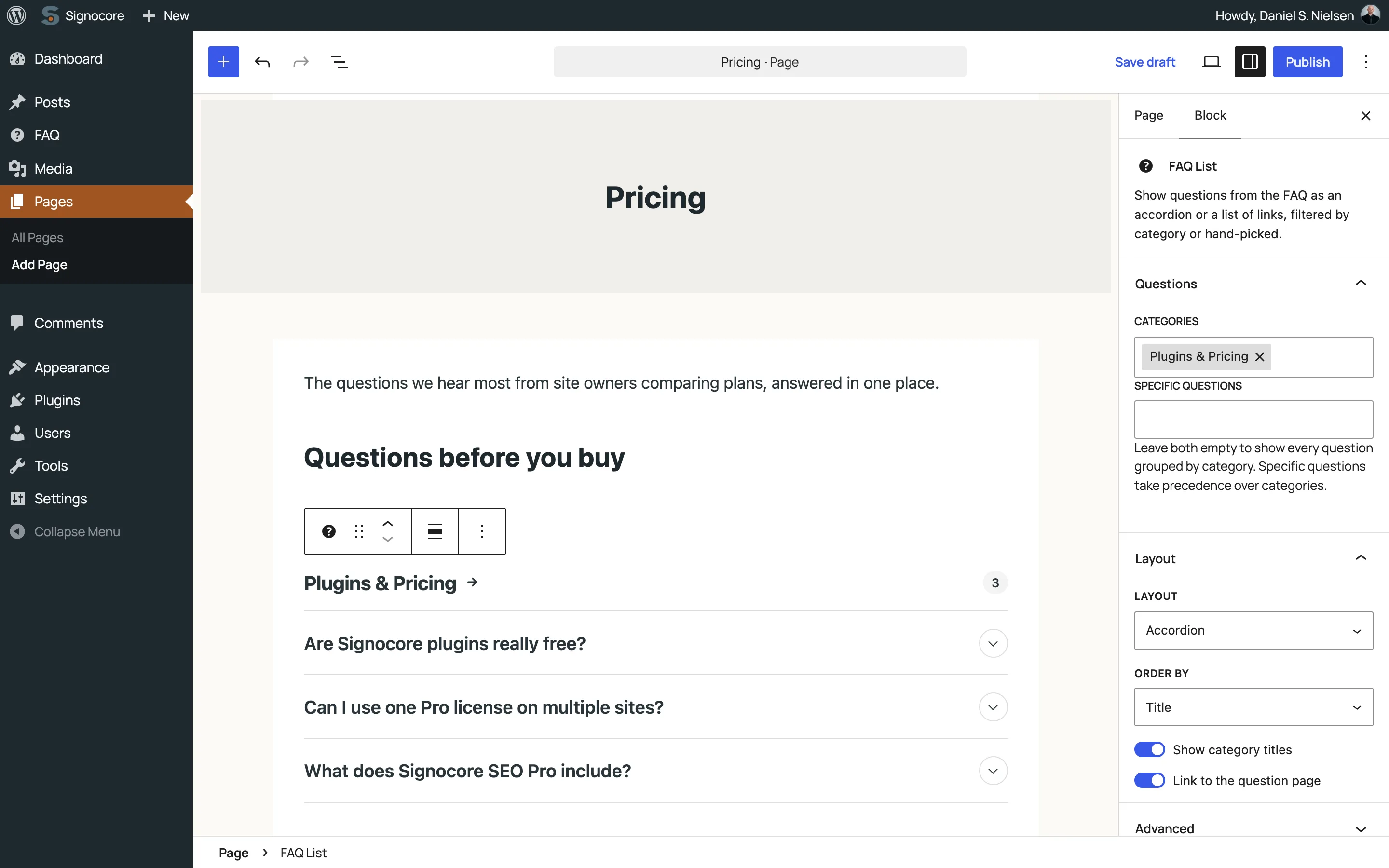This screenshot has height=868, width=1389.
Task: Open Tools in the sidebar
Action: point(96,465)
